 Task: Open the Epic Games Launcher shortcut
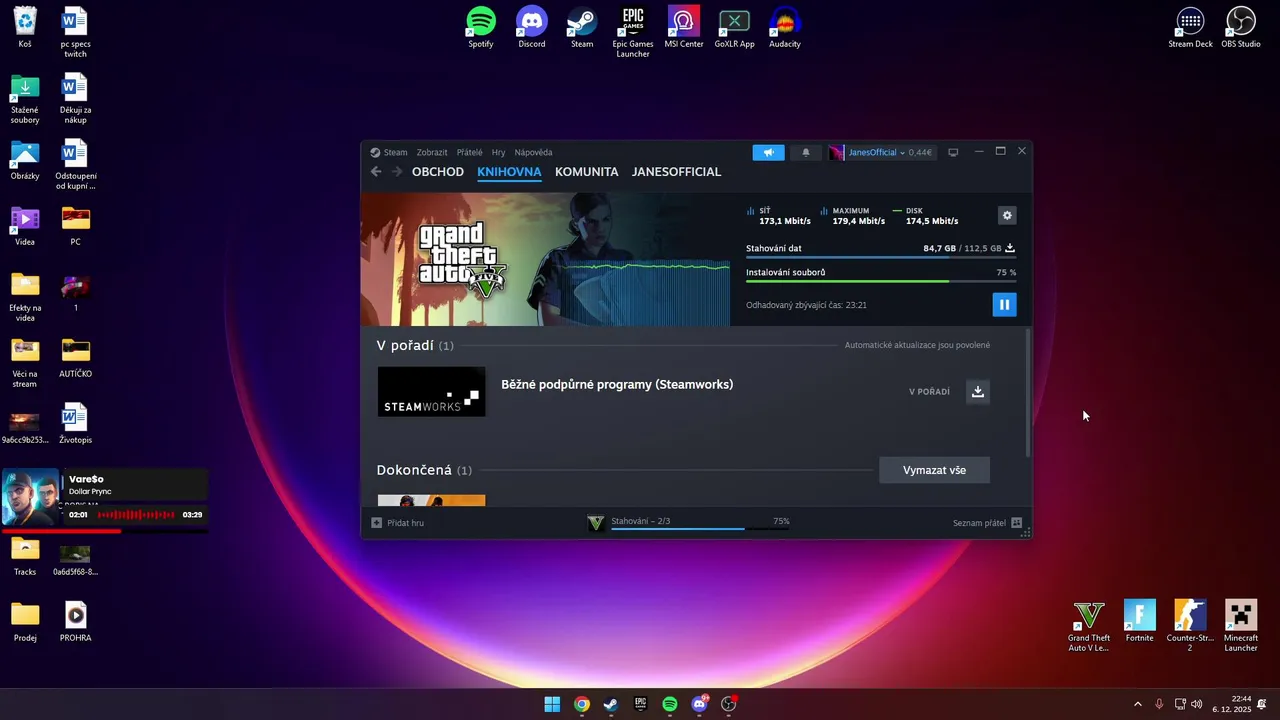coord(633,32)
